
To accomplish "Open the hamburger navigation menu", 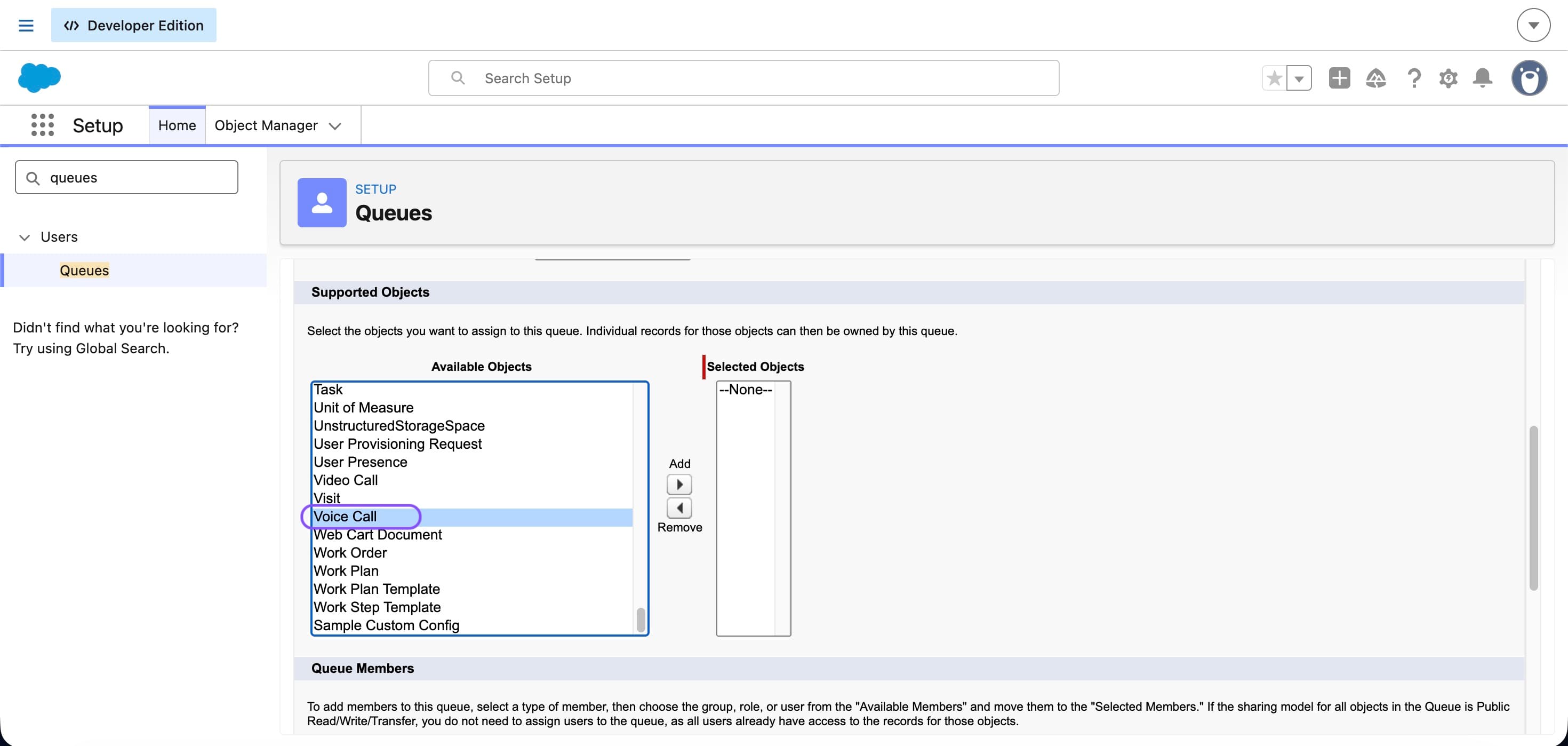I will pyautogui.click(x=26, y=26).
